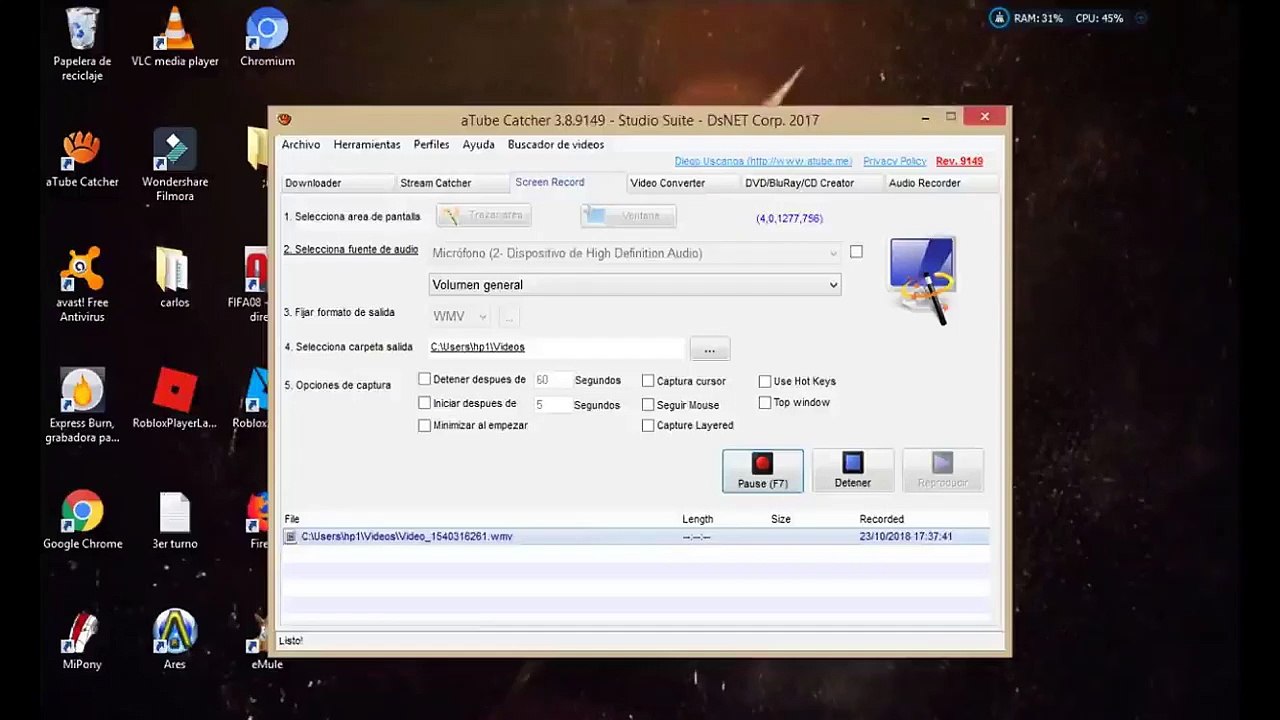Image resolution: width=1280 pixels, height=720 pixels.
Task: Open the Herramientas menu
Action: pyautogui.click(x=367, y=144)
